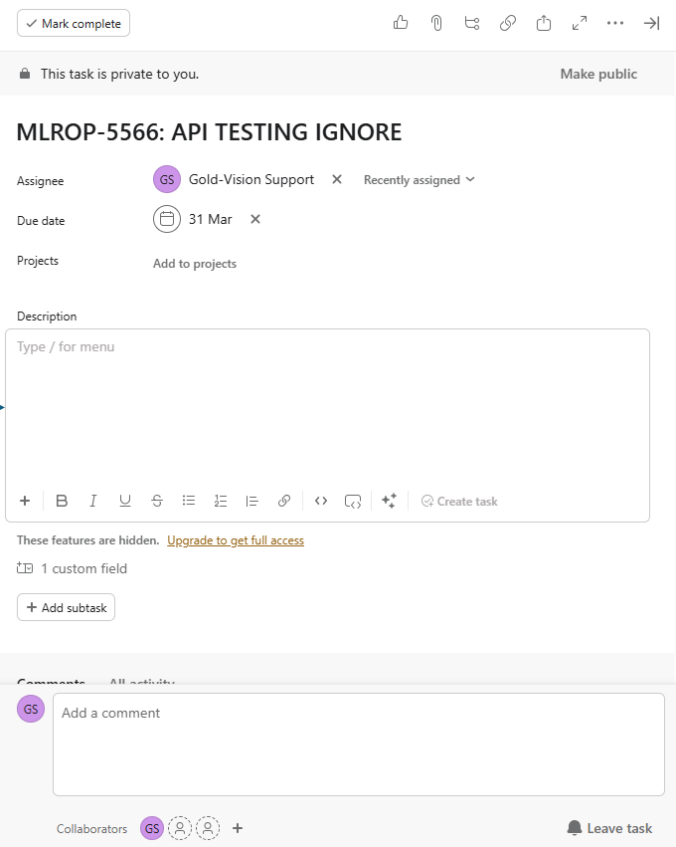Like this task with thumbs up icon
This screenshot has width=676, height=847.
[401, 23]
